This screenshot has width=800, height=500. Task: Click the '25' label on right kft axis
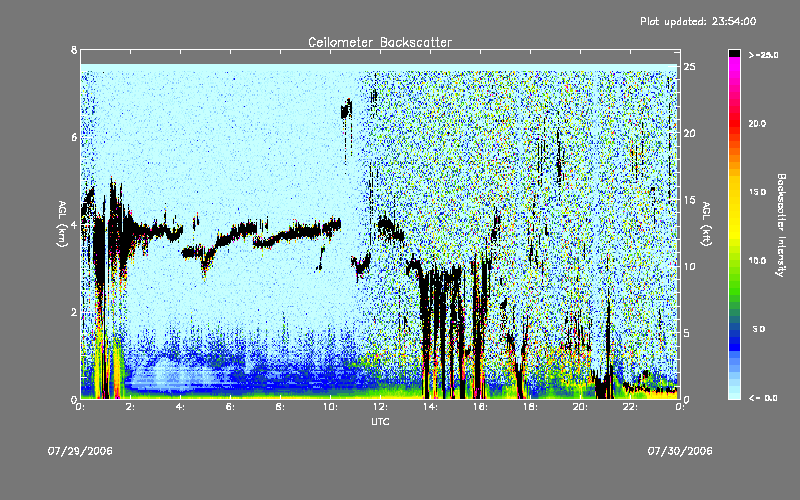[689, 67]
